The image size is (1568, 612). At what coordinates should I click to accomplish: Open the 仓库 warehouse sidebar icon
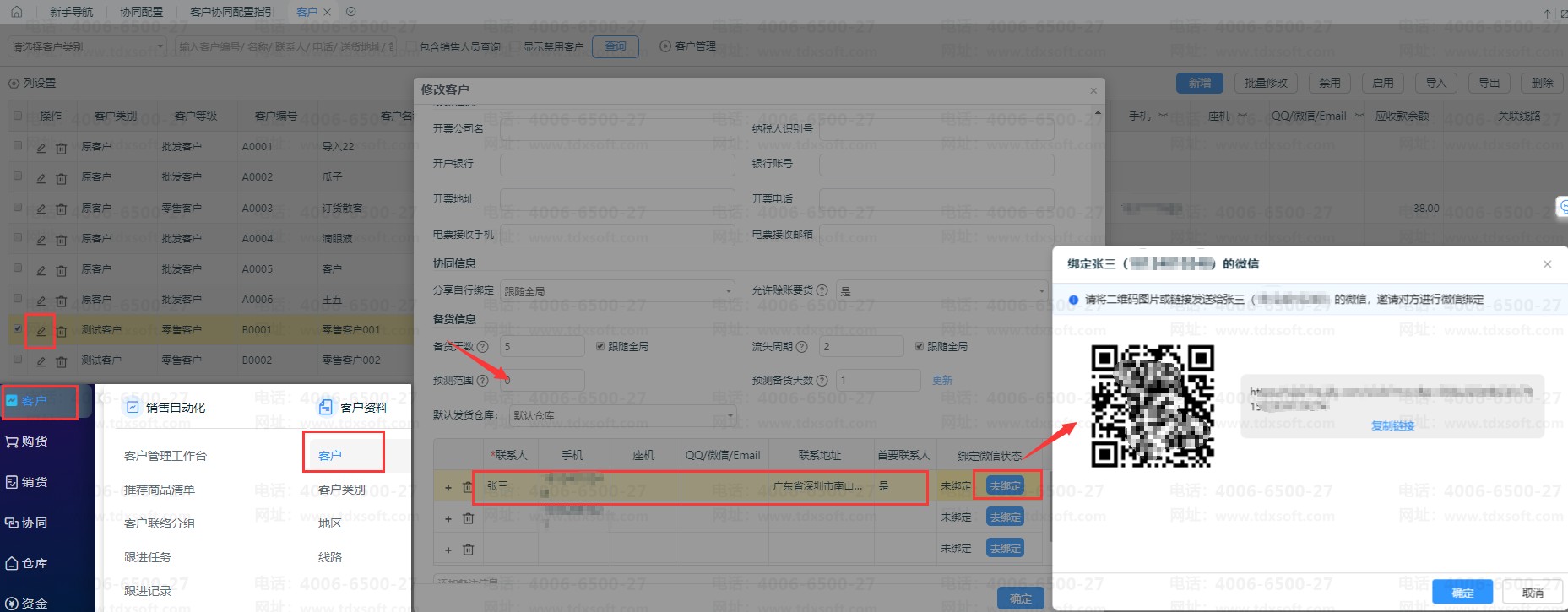tap(13, 563)
